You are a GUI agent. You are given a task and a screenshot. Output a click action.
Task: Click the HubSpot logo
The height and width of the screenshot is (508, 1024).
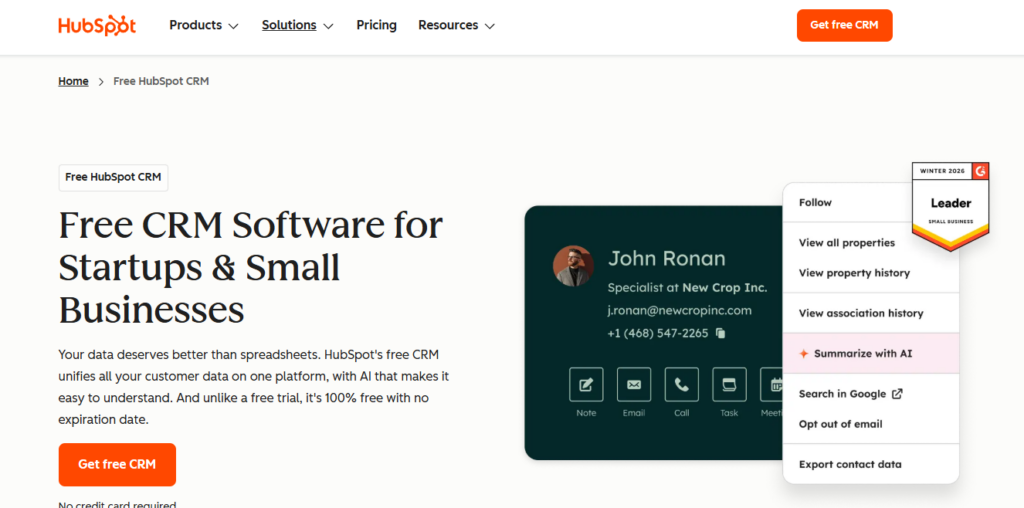97,25
